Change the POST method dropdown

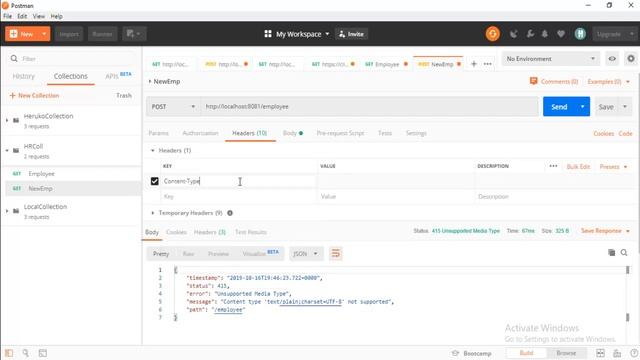pyautogui.click(x=173, y=107)
